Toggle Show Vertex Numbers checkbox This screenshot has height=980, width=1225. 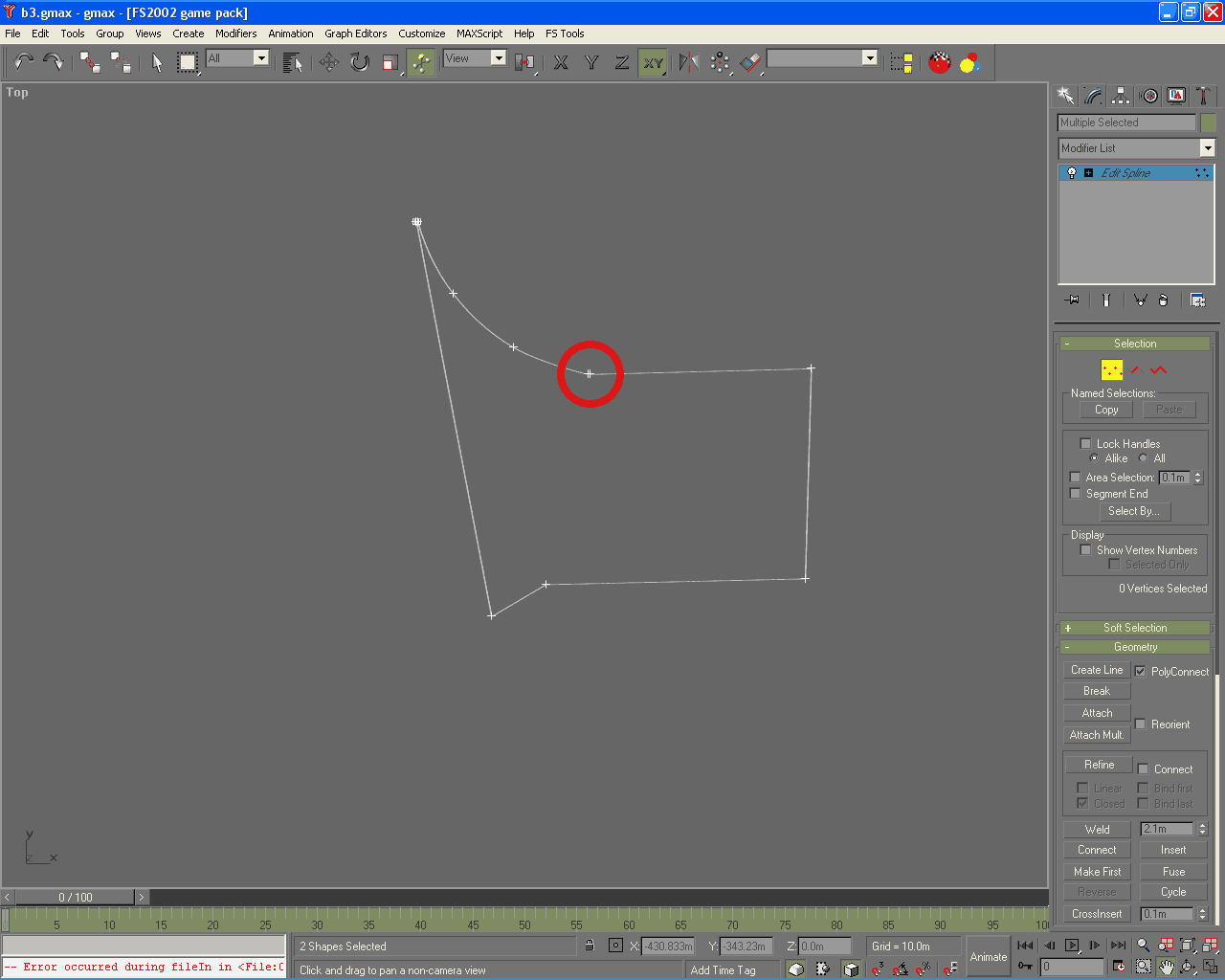[1085, 549]
